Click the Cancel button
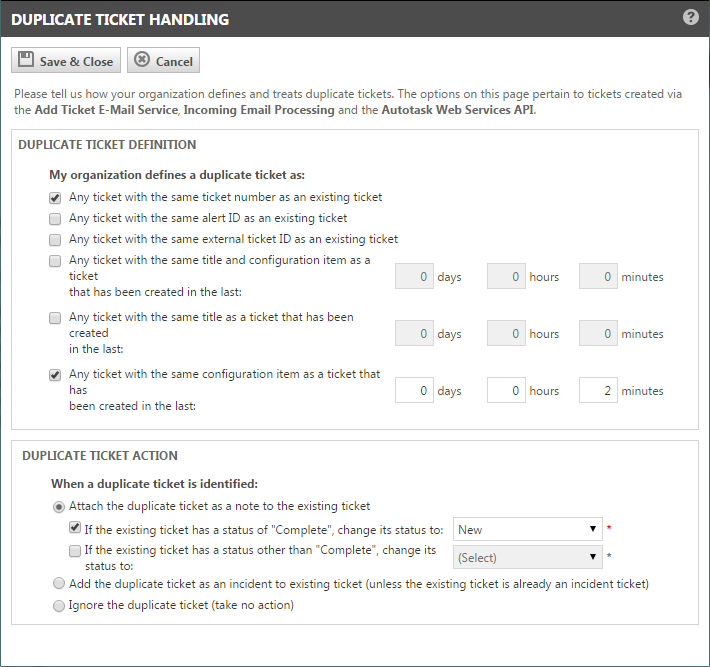710x667 pixels. [163, 60]
